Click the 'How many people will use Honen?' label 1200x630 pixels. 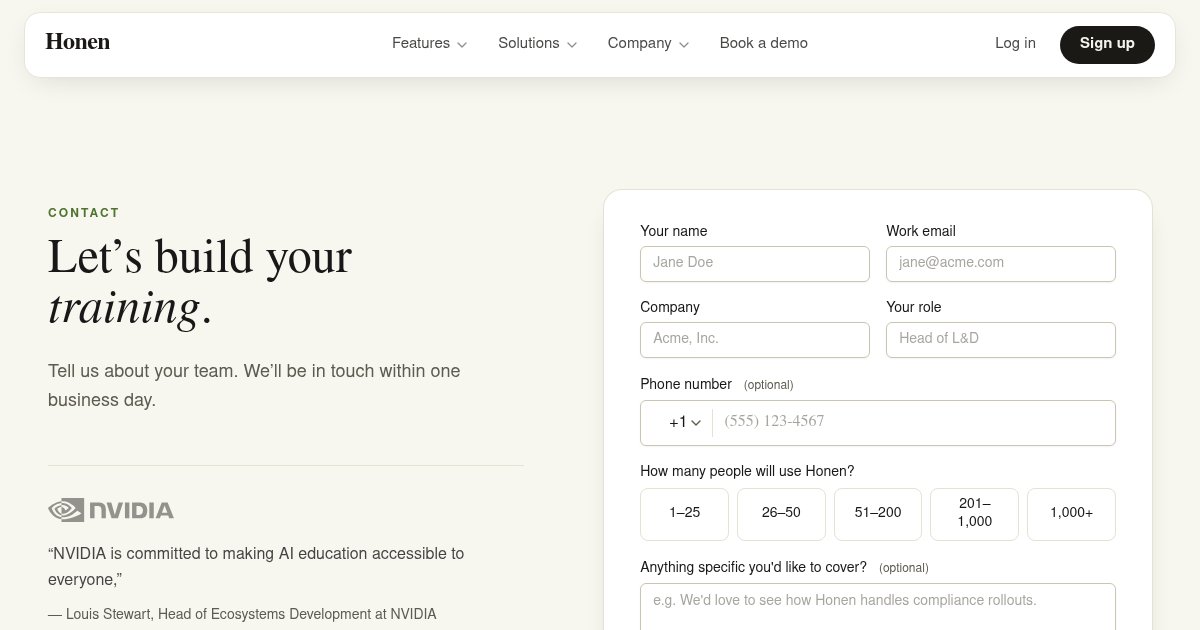[x=747, y=471]
